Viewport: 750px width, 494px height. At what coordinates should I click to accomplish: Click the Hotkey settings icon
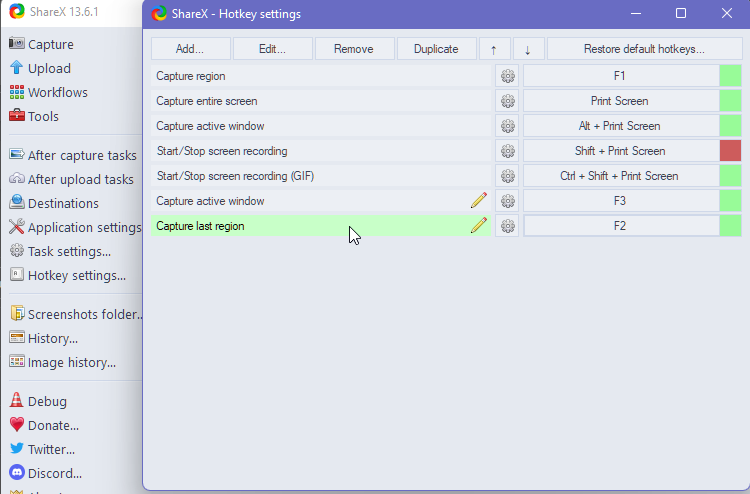pyautogui.click(x=17, y=274)
